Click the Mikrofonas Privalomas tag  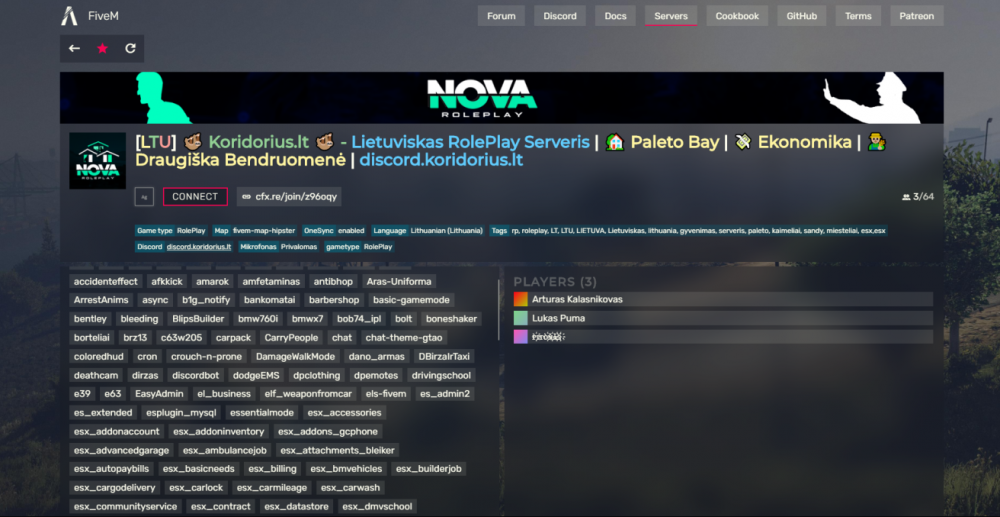click(x=279, y=247)
